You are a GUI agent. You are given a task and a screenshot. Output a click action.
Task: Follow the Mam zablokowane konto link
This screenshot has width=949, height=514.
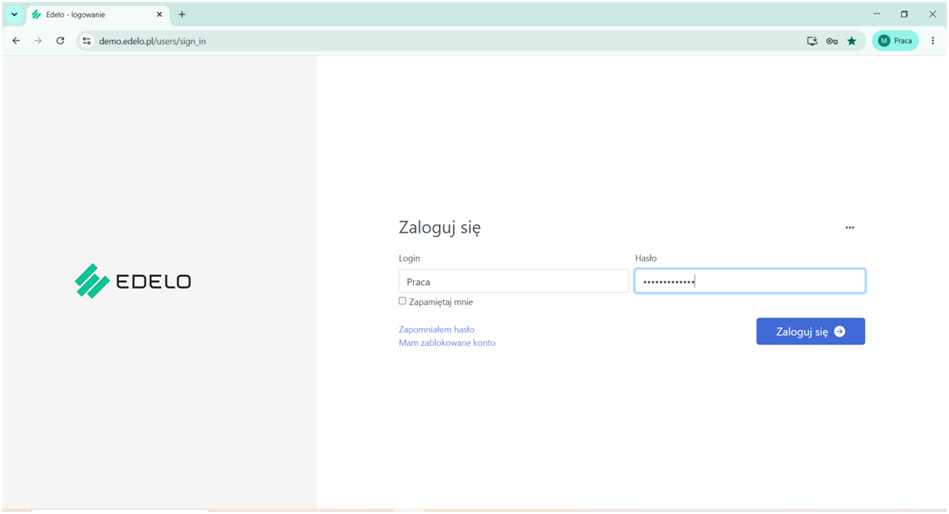click(x=447, y=343)
